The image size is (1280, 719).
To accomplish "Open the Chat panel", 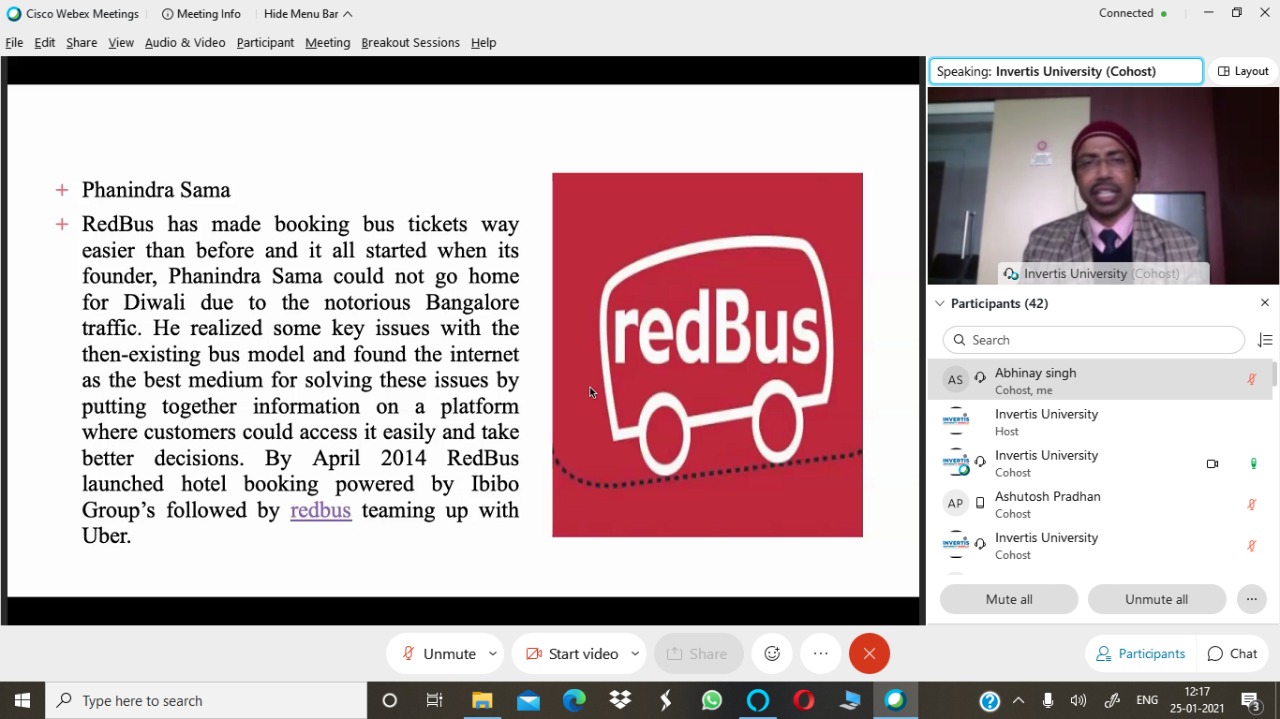I will click(1232, 653).
